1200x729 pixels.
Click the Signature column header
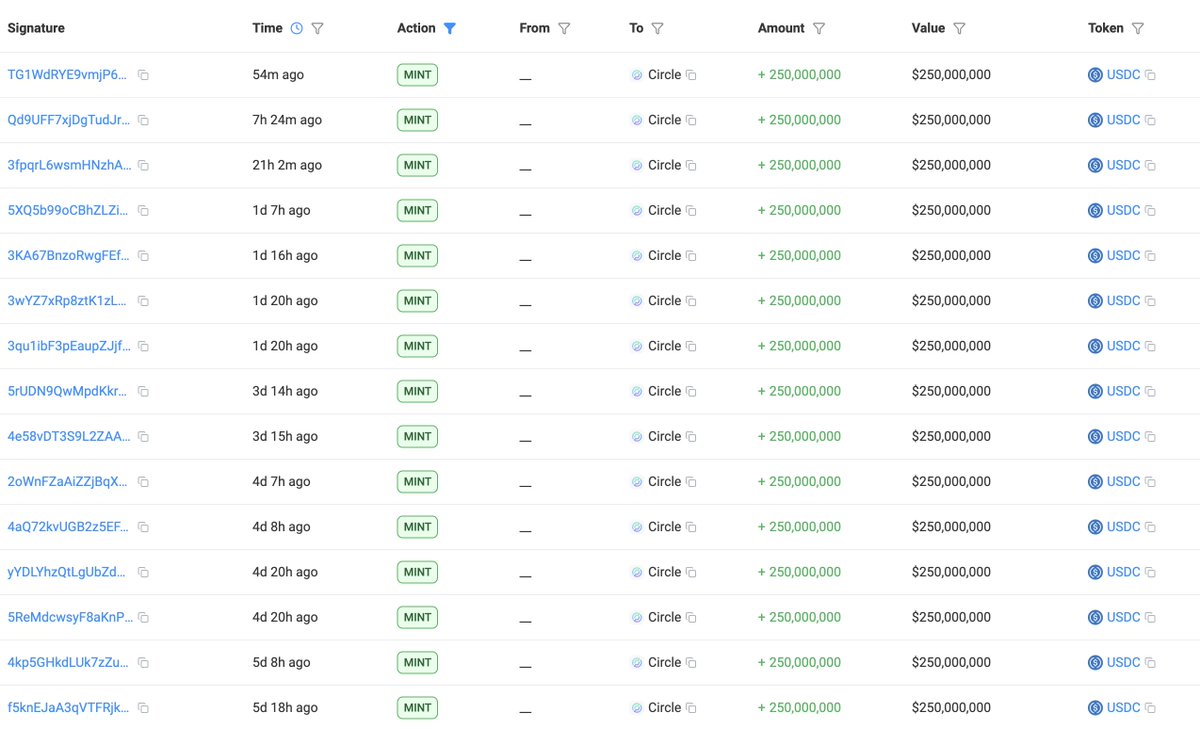tap(36, 28)
